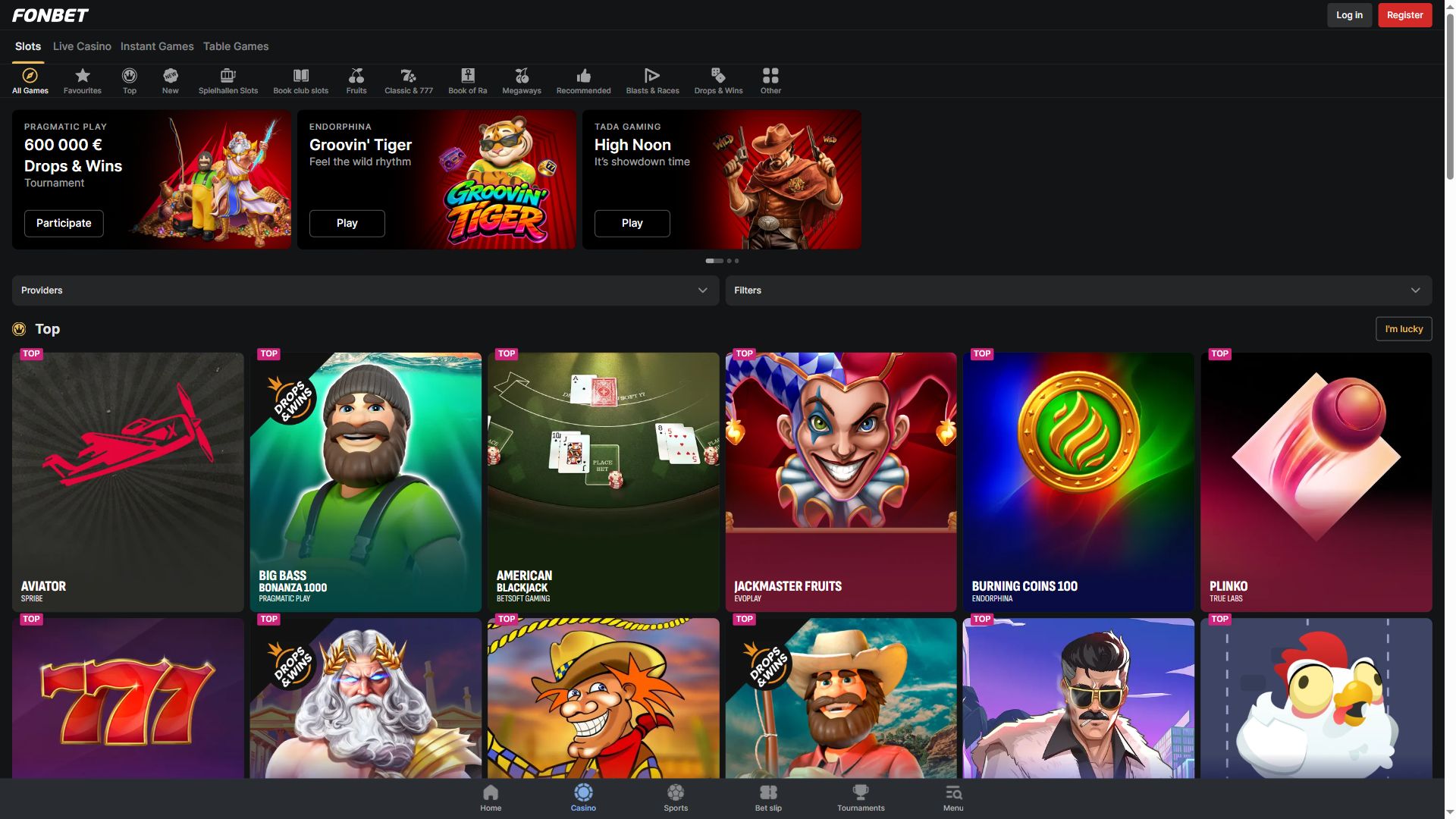The height and width of the screenshot is (819, 1456).
Task: Switch to the Slots tab
Action: point(28,46)
